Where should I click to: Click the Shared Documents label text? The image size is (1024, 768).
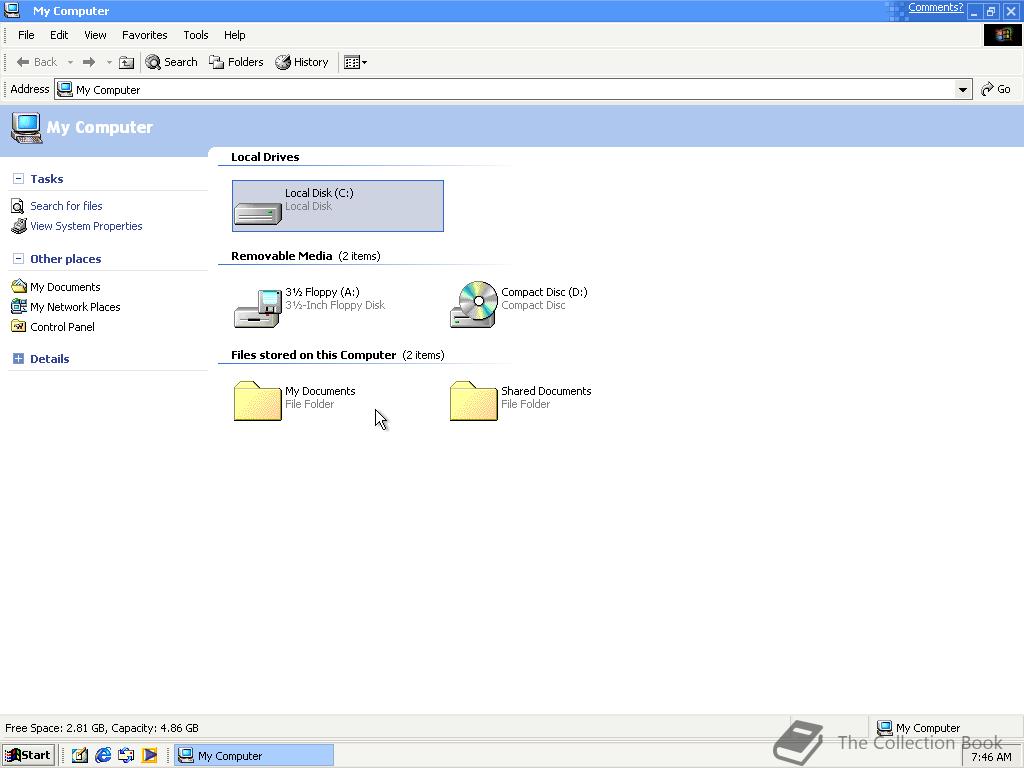tap(546, 391)
